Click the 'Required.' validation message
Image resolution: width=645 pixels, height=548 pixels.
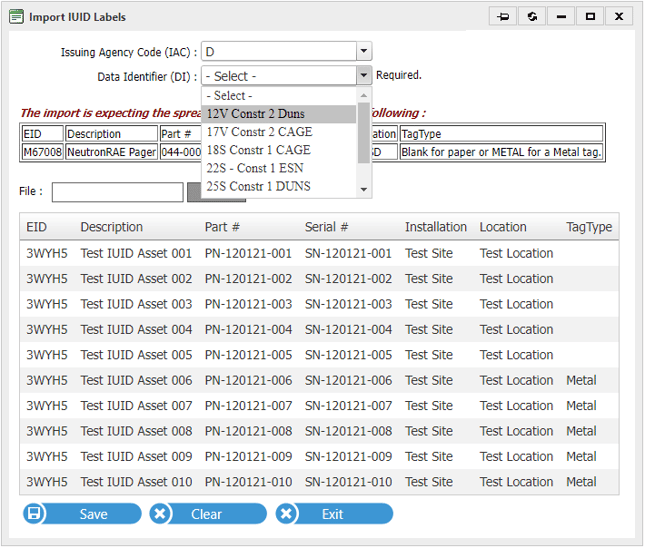tap(399, 75)
